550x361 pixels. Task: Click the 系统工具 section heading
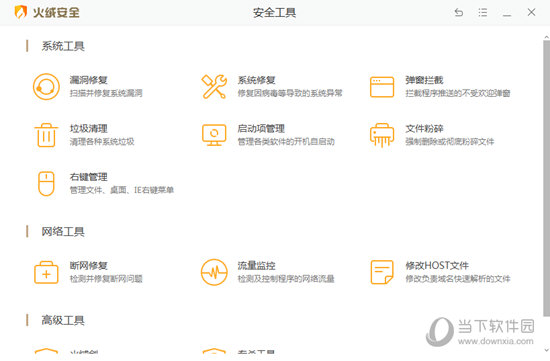click(x=63, y=46)
